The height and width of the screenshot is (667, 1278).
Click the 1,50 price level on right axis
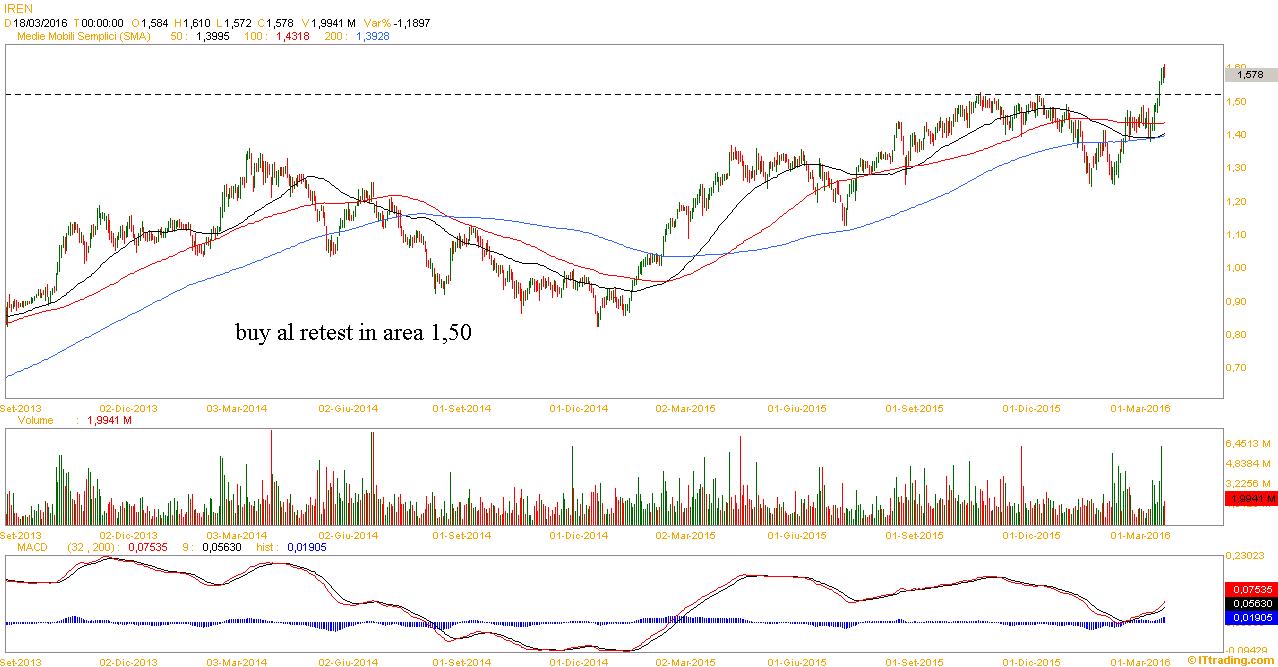(x=1236, y=101)
